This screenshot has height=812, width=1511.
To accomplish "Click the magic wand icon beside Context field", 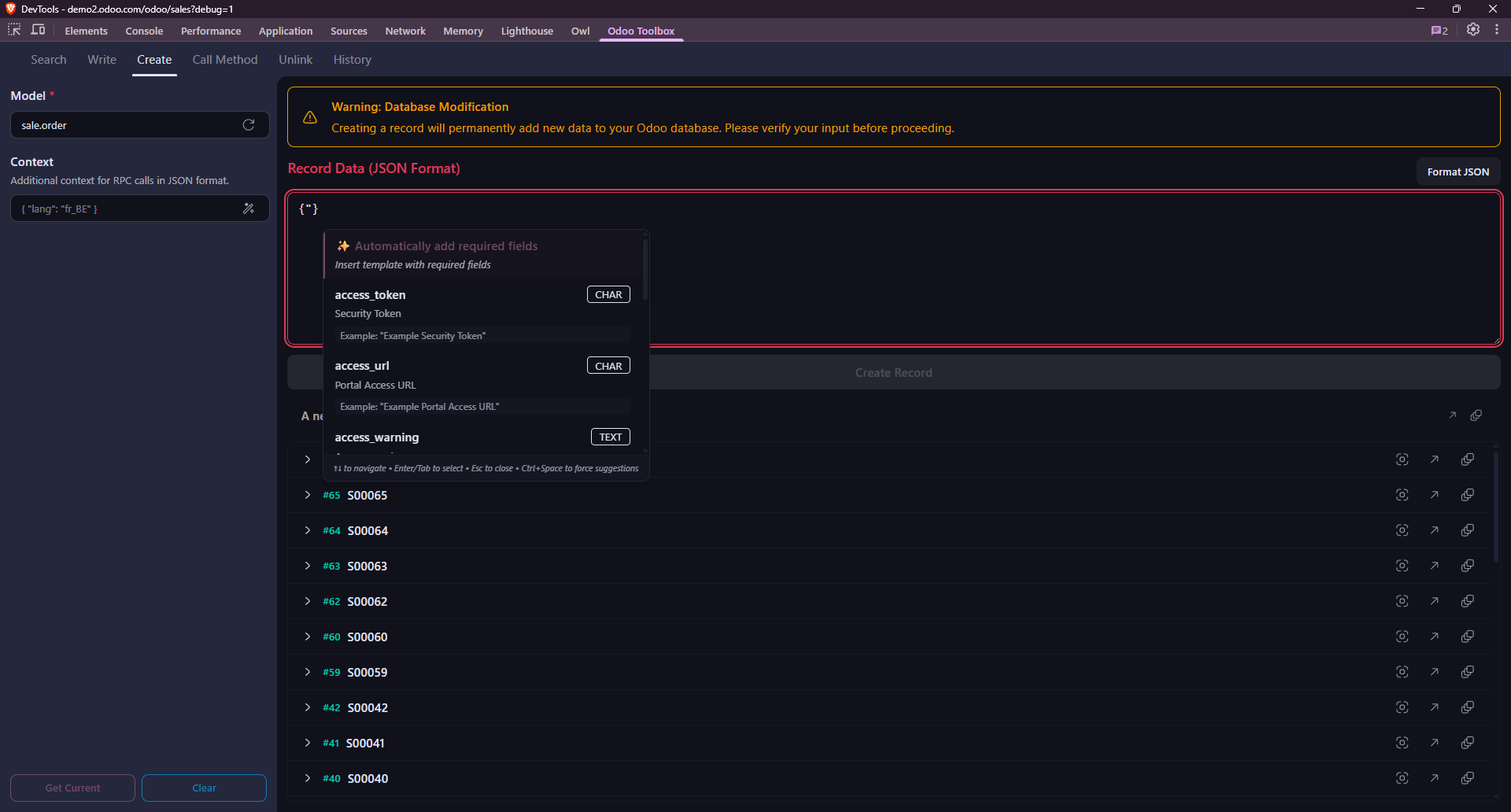I will coord(249,208).
